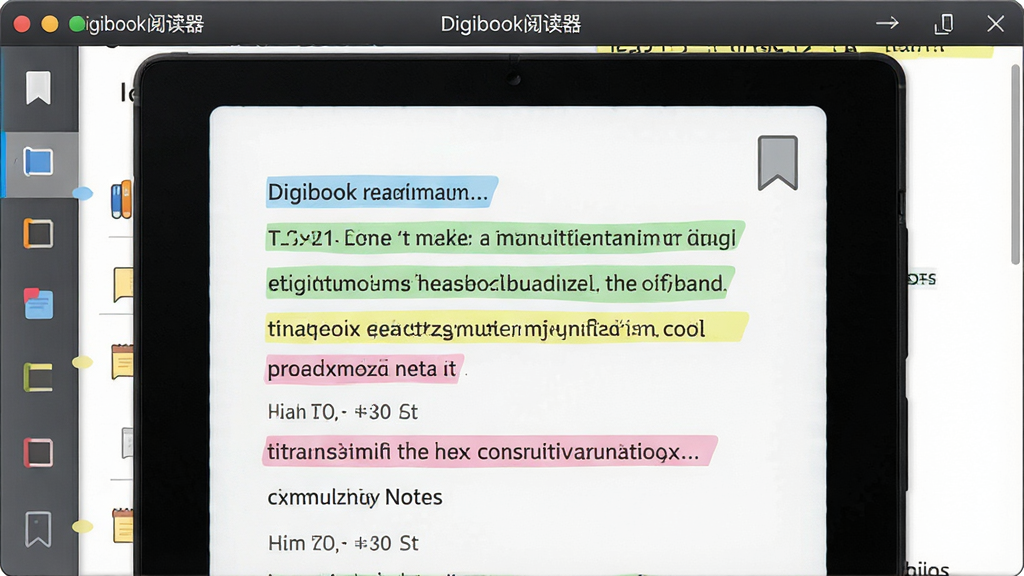Click the yellow traffic-light minimize button
The image size is (1024, 576).
click(x=50, y=24)
